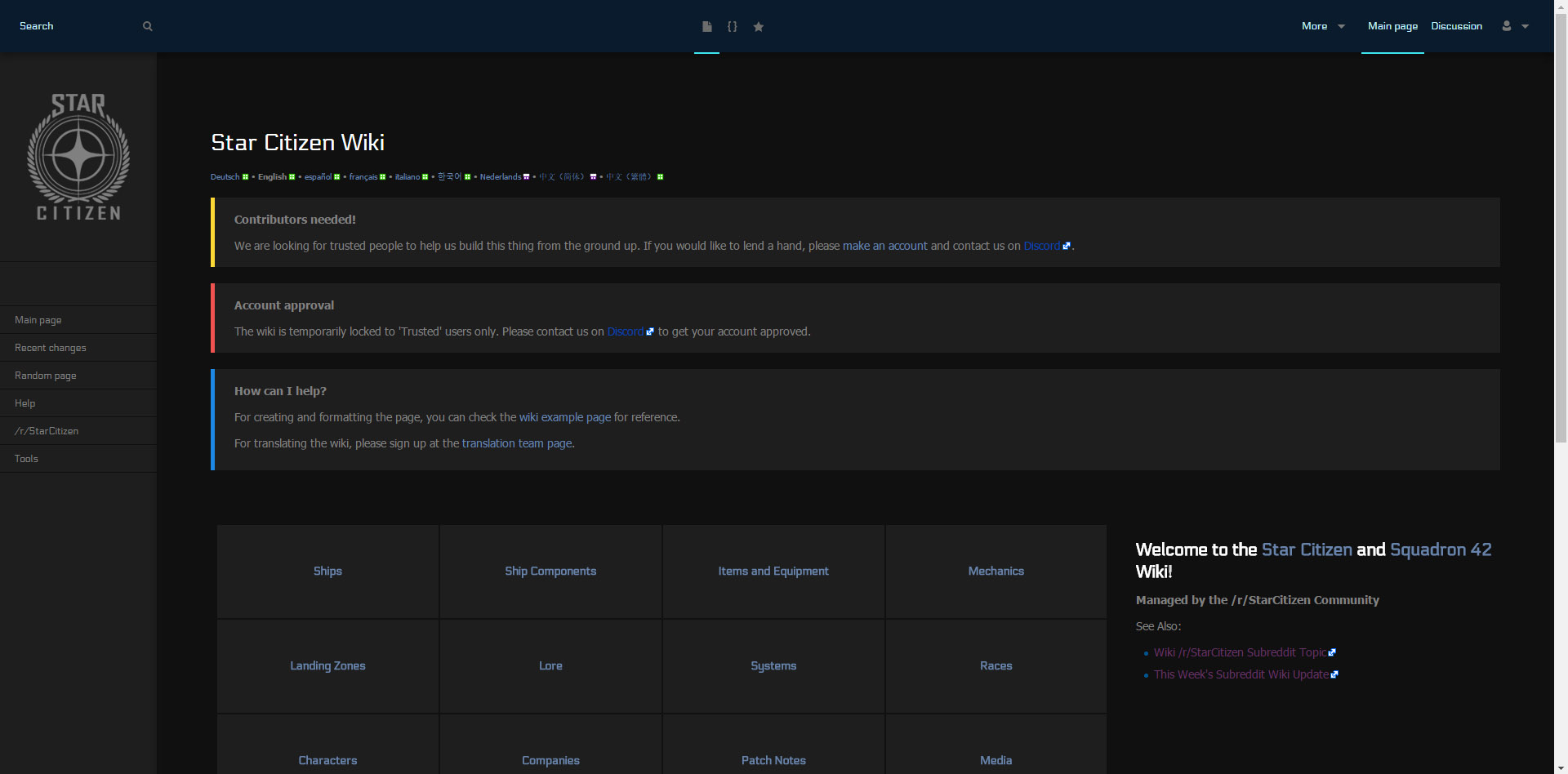Screen dimensions: 1568x774
Task: Expand Tools in sidebar
Action: (x=78, y=459)
